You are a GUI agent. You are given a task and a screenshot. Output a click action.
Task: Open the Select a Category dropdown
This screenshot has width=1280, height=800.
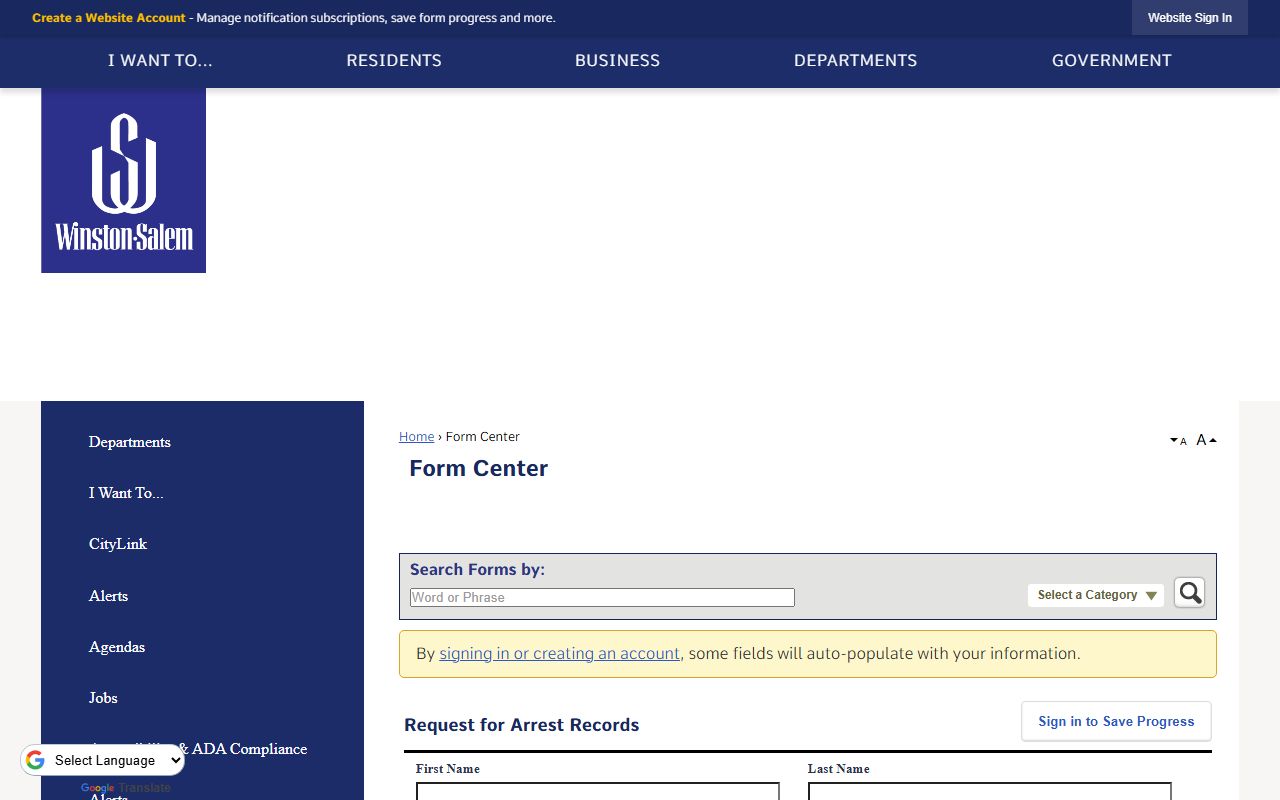(x=1096, y=595)
